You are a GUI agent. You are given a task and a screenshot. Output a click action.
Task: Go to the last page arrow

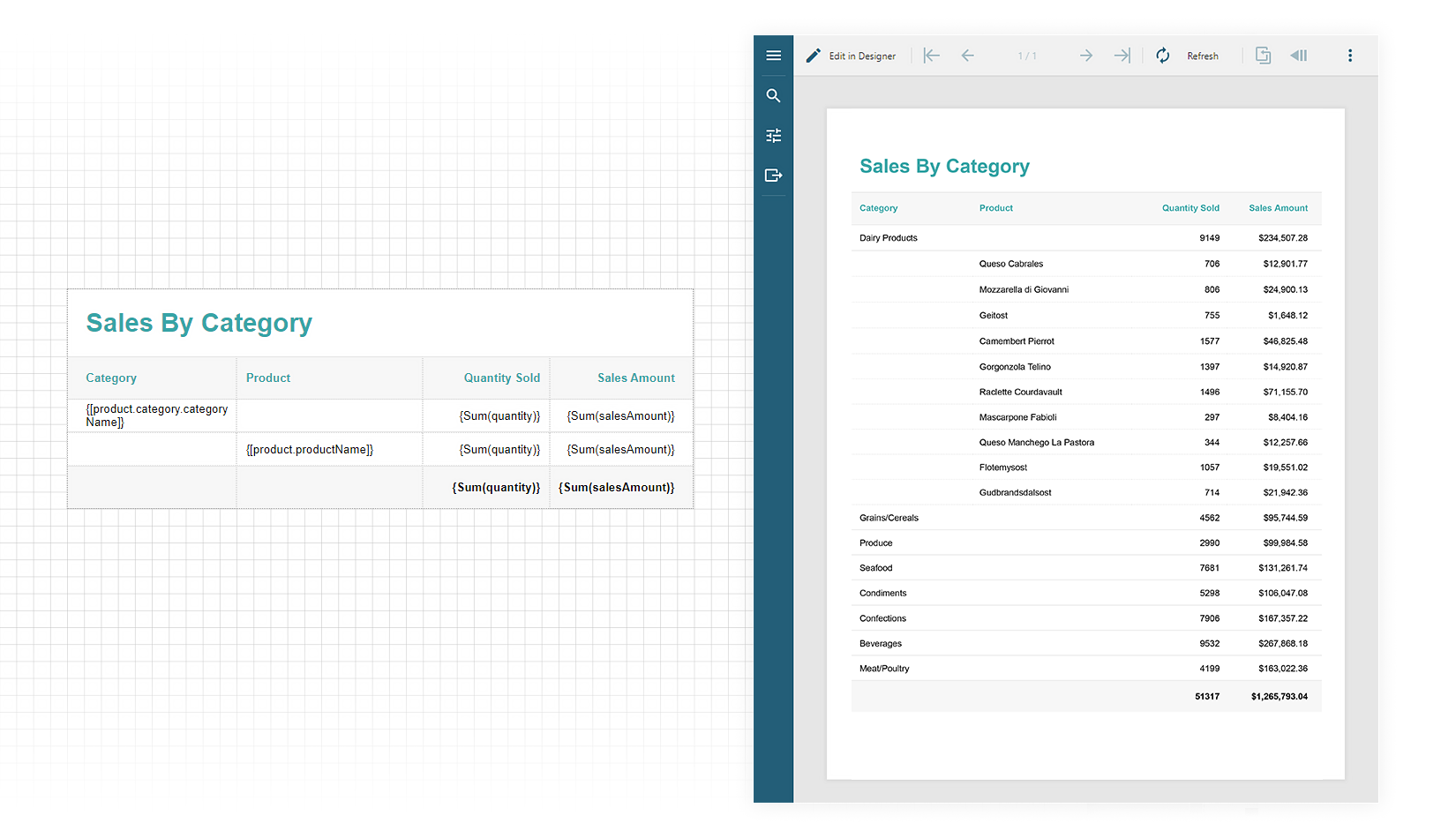1122,56
